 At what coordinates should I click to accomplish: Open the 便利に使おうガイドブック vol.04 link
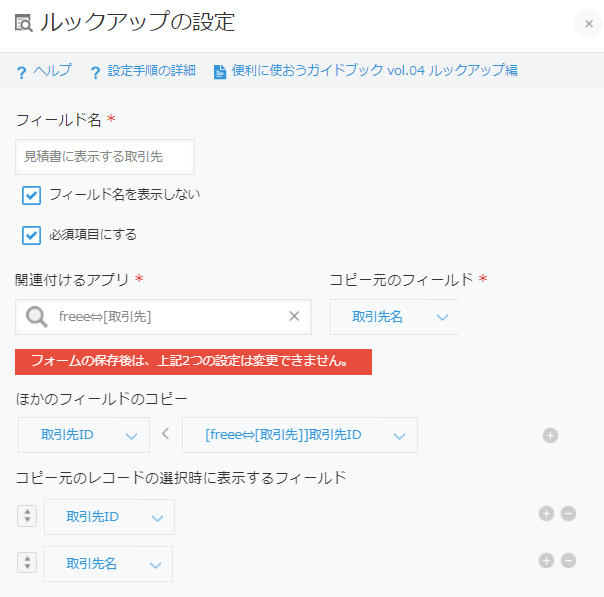(x=374, y=70)
